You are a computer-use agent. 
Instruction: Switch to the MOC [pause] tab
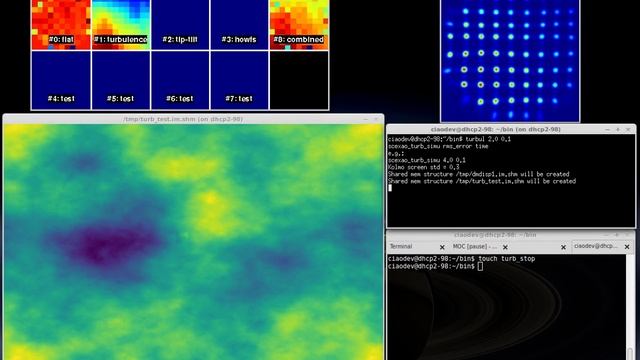[x=480, y=247]
